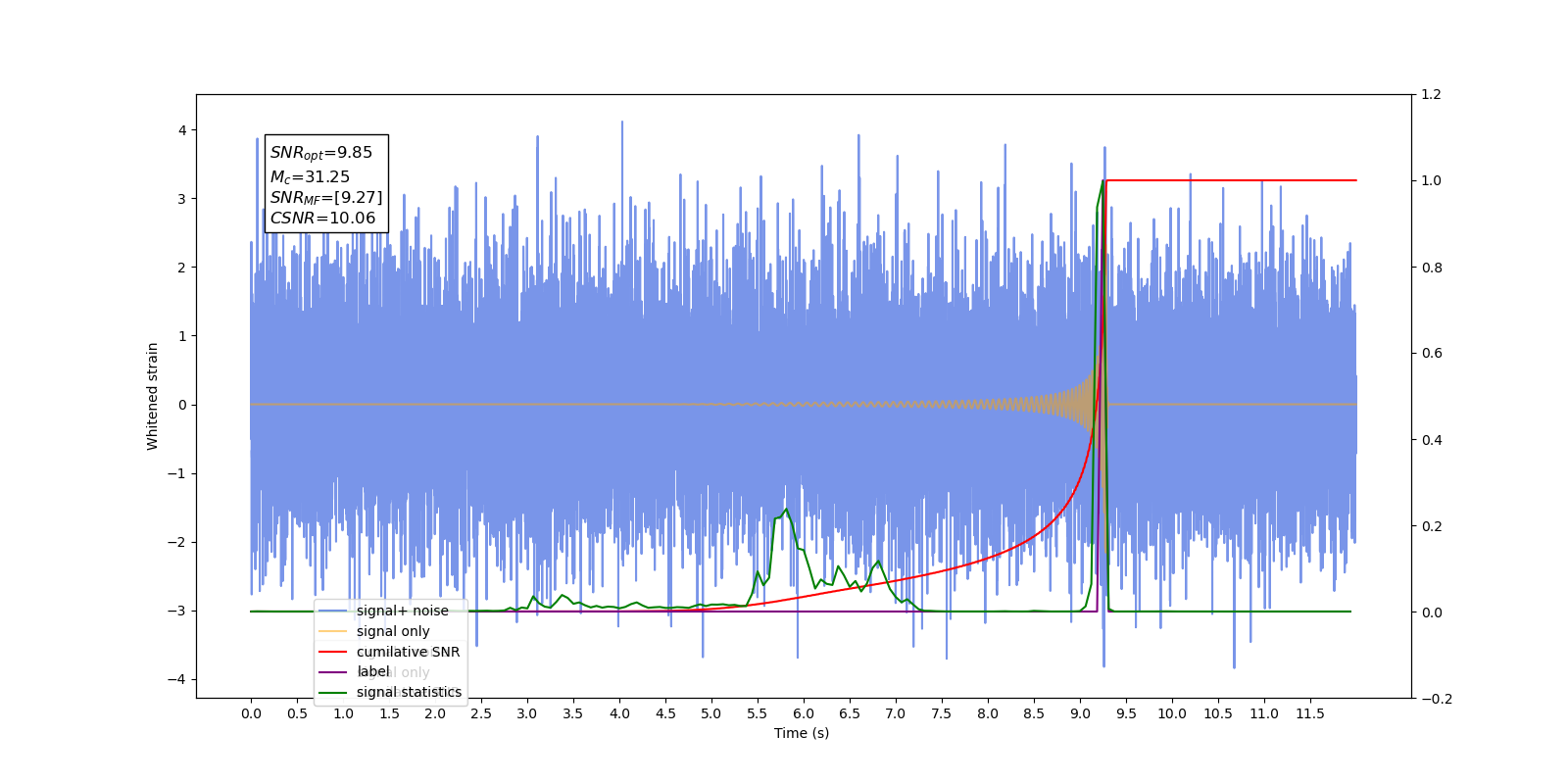
Task: Click the 'Time (s)' x-axis label
Action: point(802,733)
